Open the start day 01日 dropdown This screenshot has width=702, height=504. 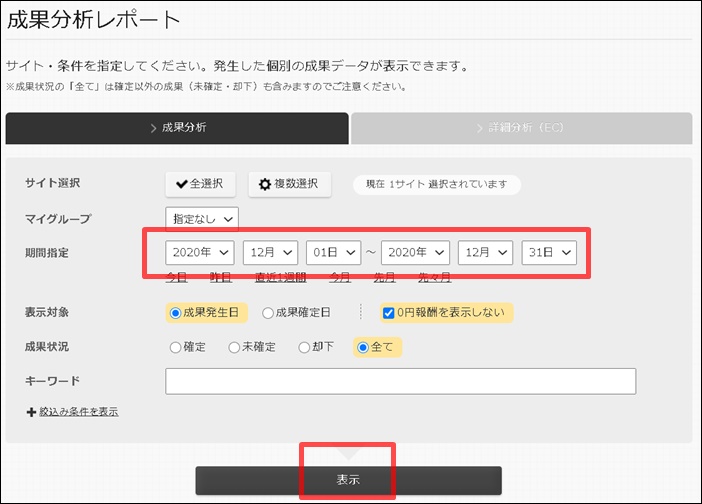coord(333,252)
